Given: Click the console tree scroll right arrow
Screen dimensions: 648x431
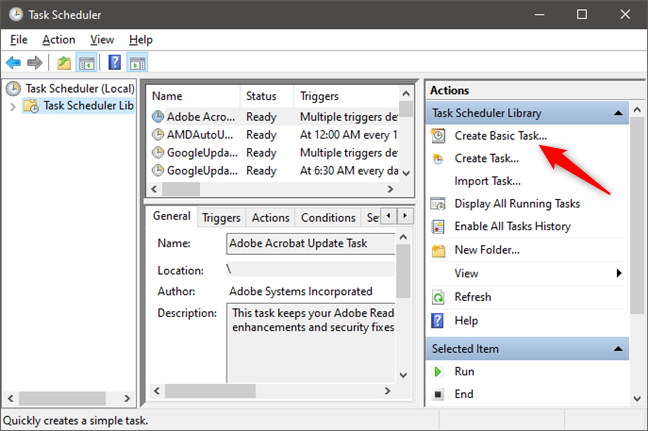Looking at the screenshot, I should 127,399.
